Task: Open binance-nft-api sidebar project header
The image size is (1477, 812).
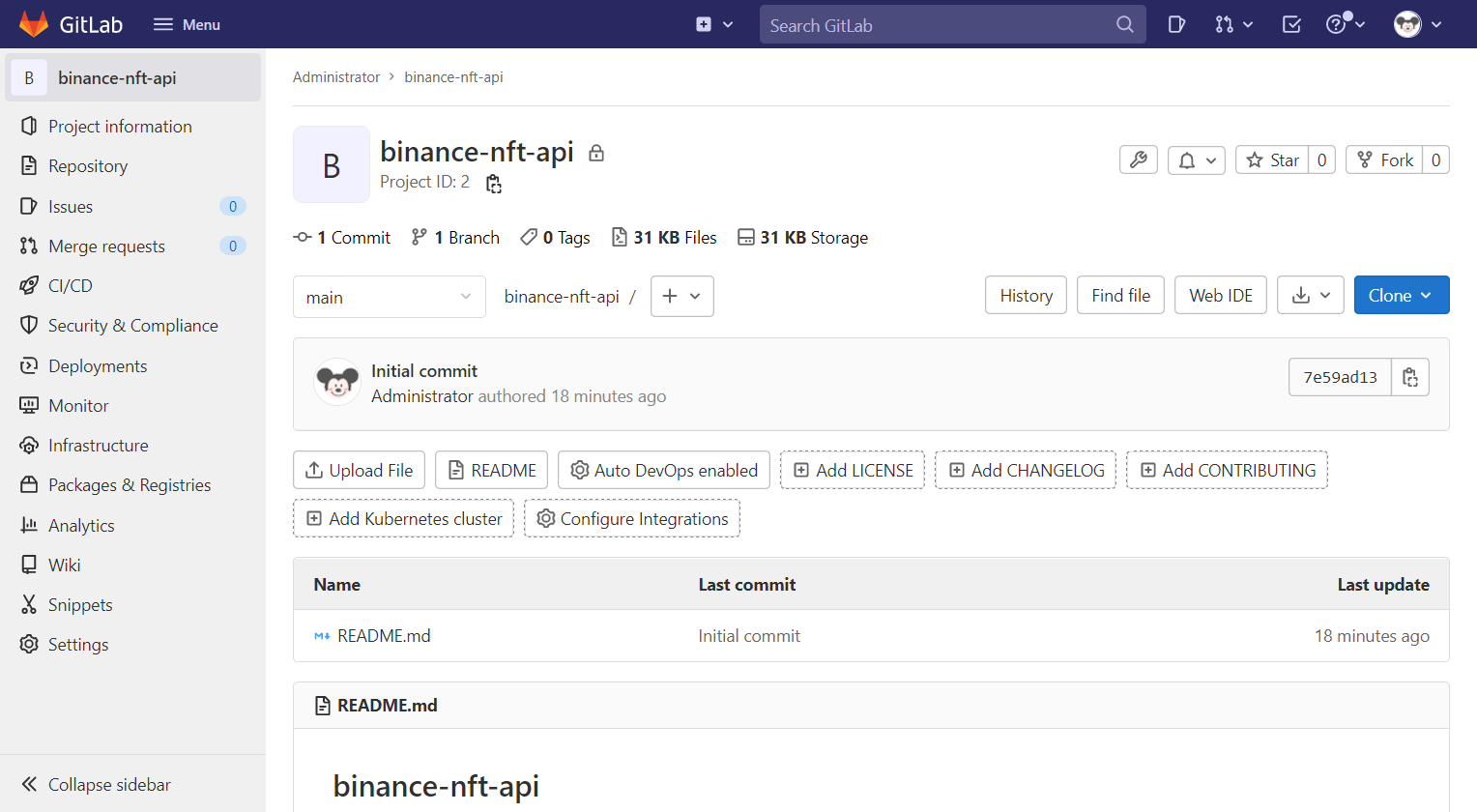Action: [x=133, y=77]
